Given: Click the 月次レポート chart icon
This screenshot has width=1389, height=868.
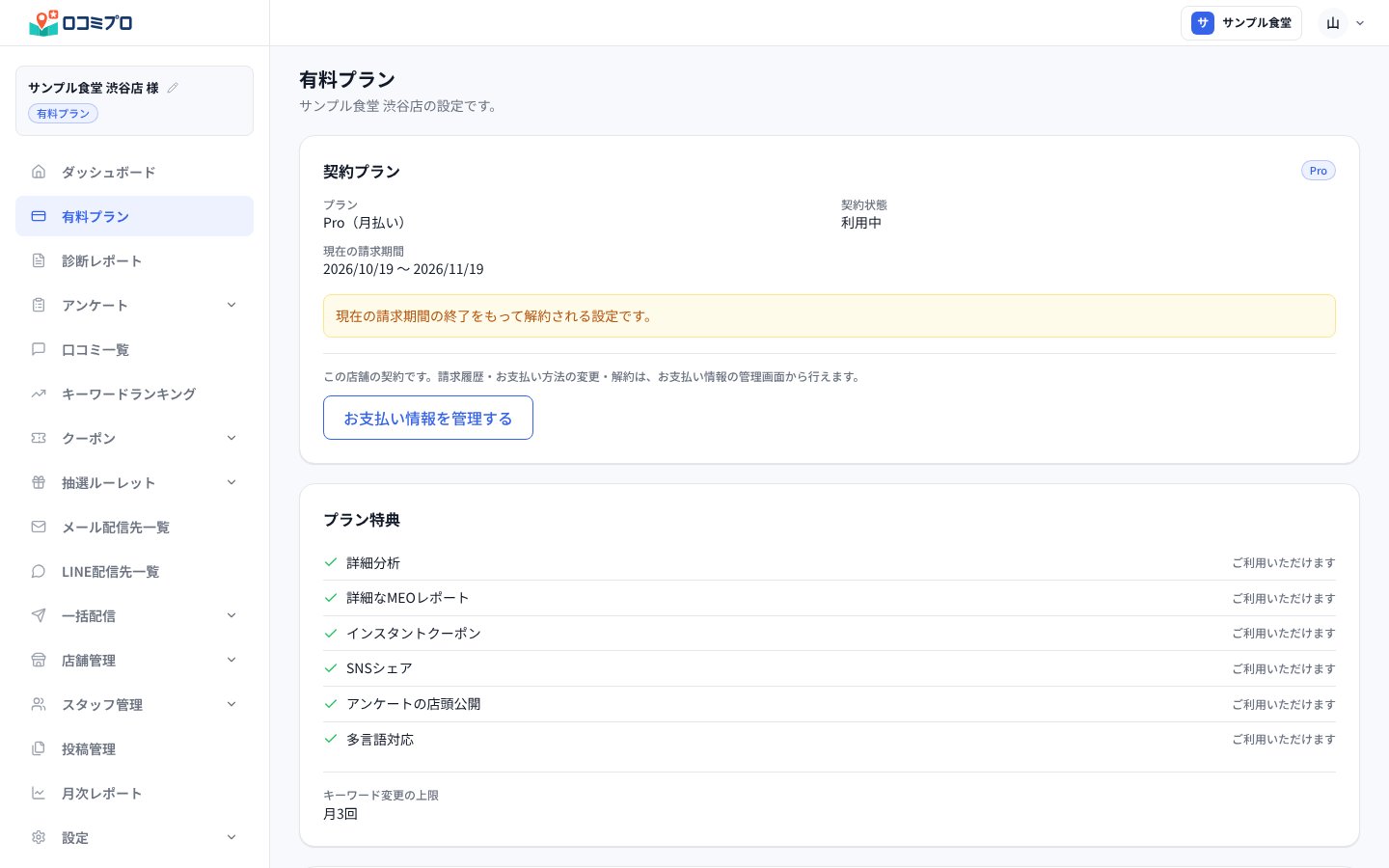Looking at the screenshot, I should click(x=39, y=793).
